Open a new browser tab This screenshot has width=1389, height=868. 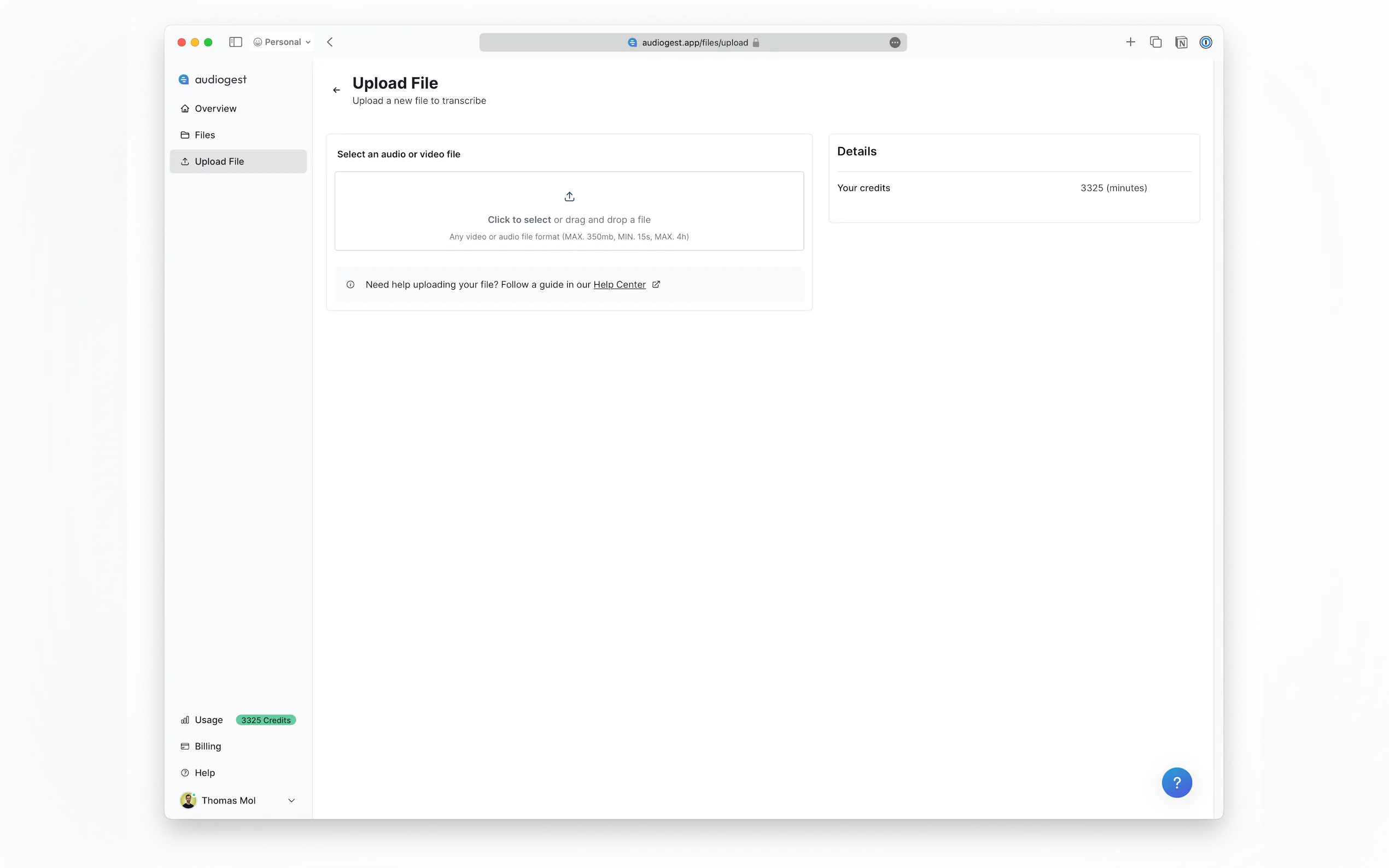click(x=1130, y=42)
